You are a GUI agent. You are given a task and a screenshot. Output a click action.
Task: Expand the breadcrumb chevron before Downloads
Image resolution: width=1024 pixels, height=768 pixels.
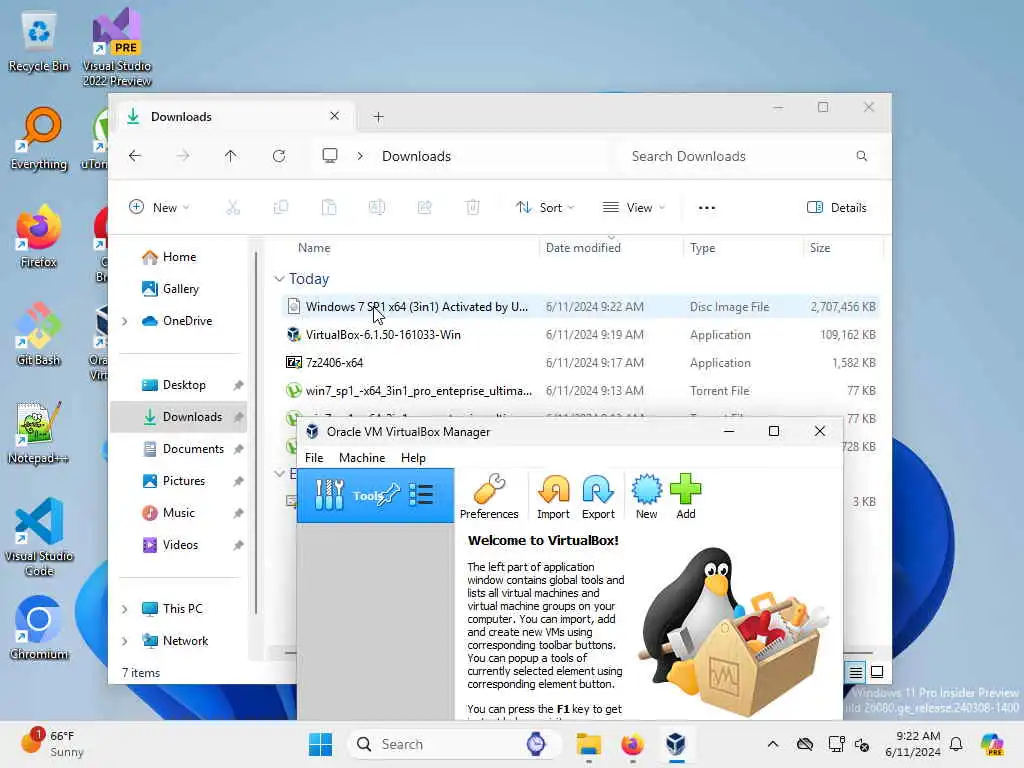click(x=360, y=156)
